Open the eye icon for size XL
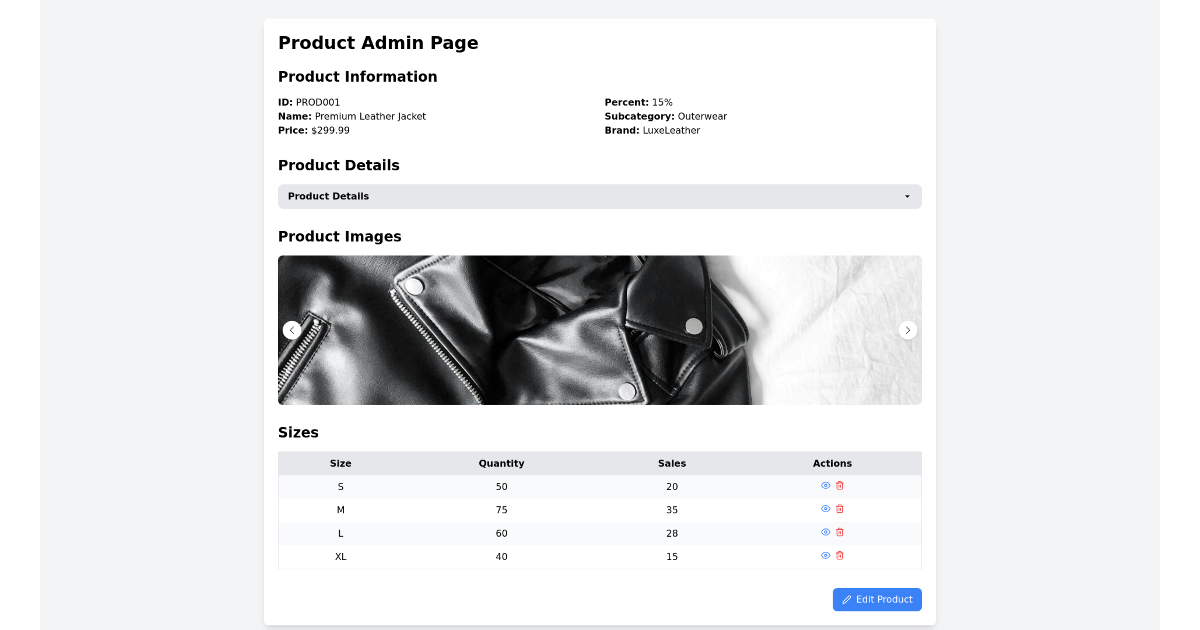The image size is (1200, 630). click(825, 556)
